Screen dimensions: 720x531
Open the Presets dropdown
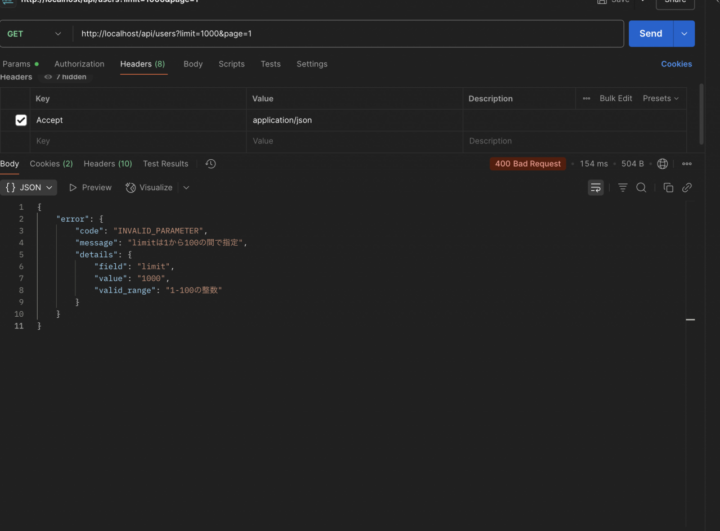(x=660, y=98)
